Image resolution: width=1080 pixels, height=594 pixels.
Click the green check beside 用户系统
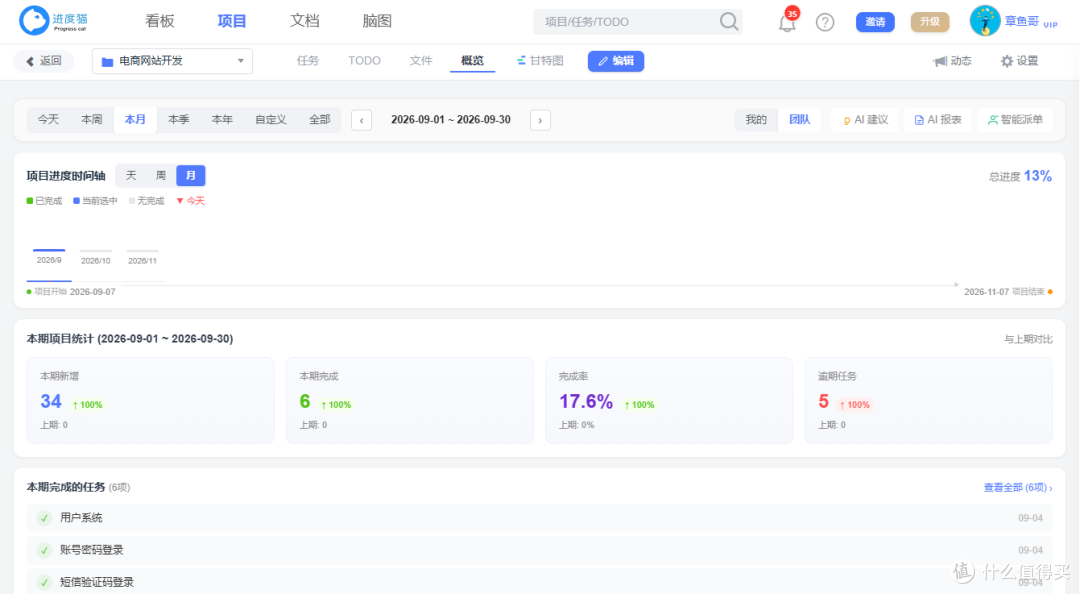click(45, 518)
